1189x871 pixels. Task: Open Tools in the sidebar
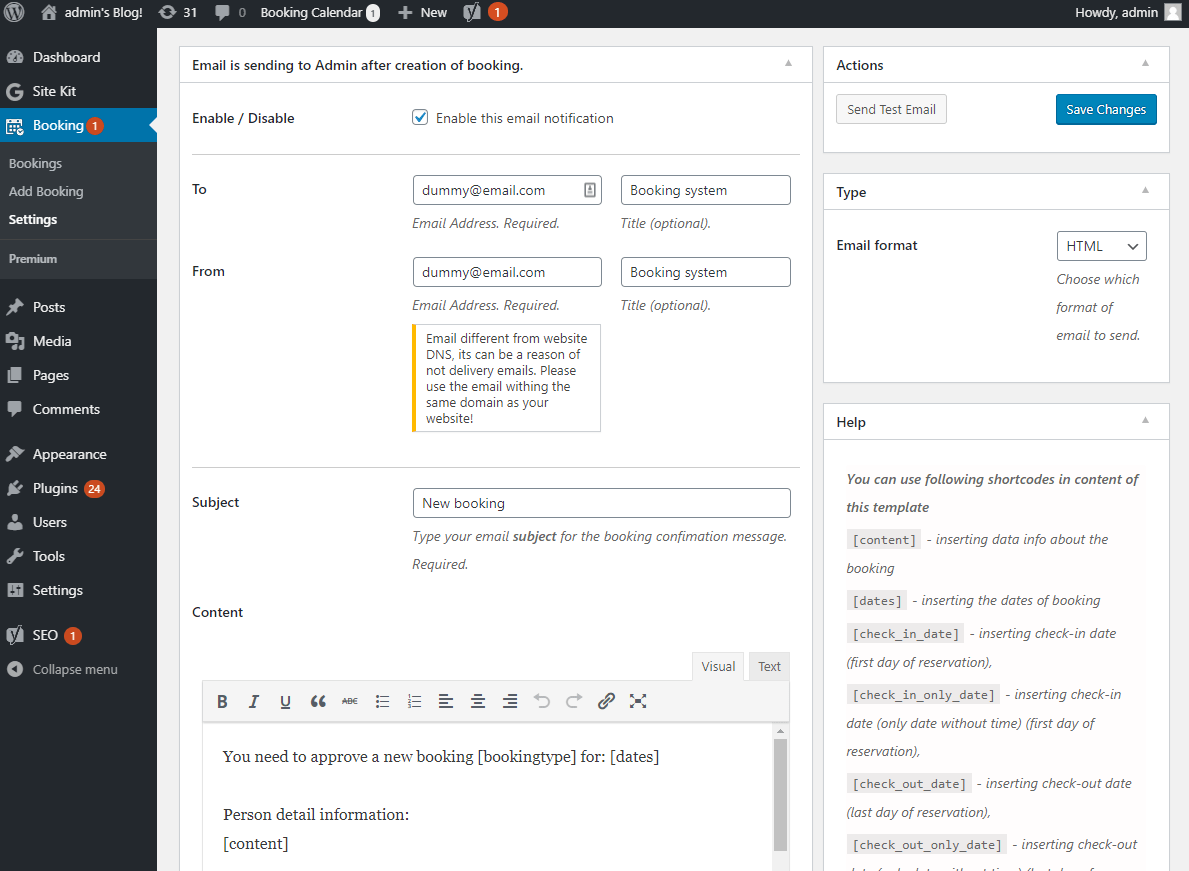pyautogui.click(x=78, y=556)
